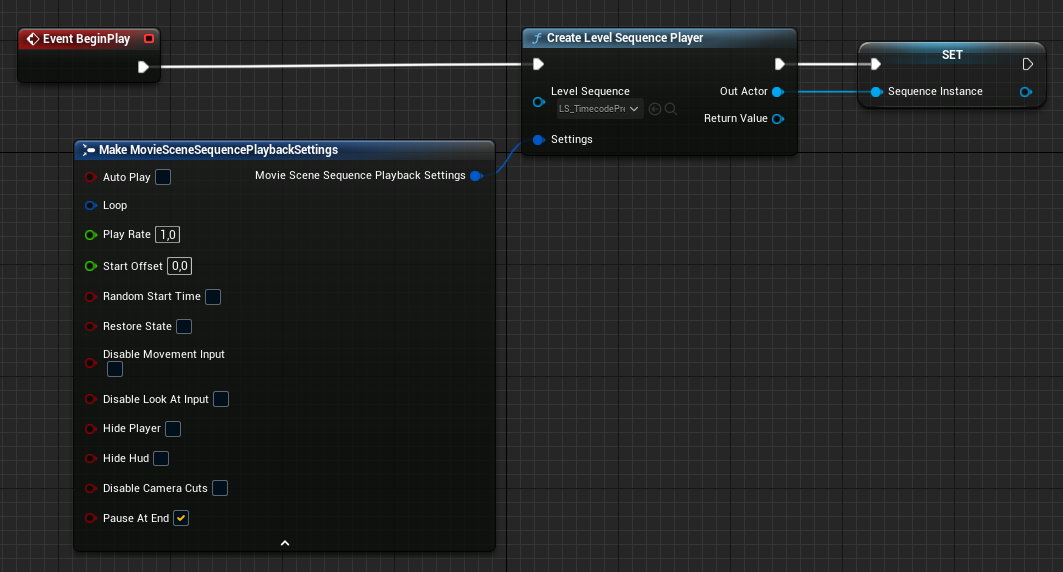Viewport: 1063px width, 572px height.
Task: Toggle the Disable Camera Cuts checkbox
Action: (x=220, y=488)
